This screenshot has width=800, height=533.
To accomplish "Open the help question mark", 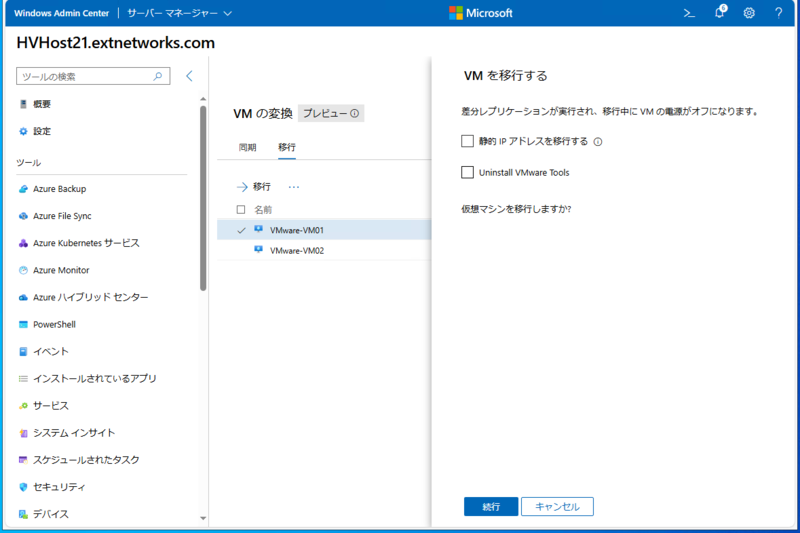I will pos(779,13).
